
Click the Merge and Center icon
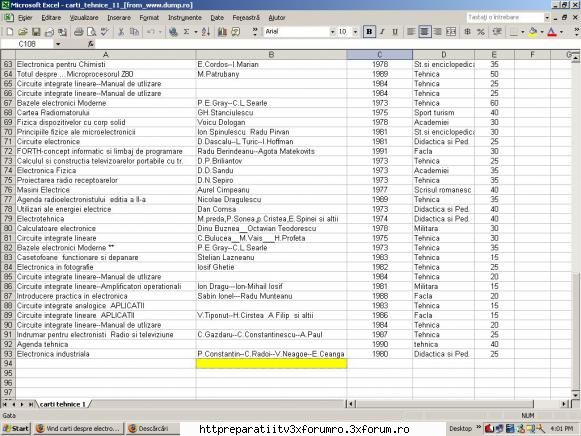point(451,32)
